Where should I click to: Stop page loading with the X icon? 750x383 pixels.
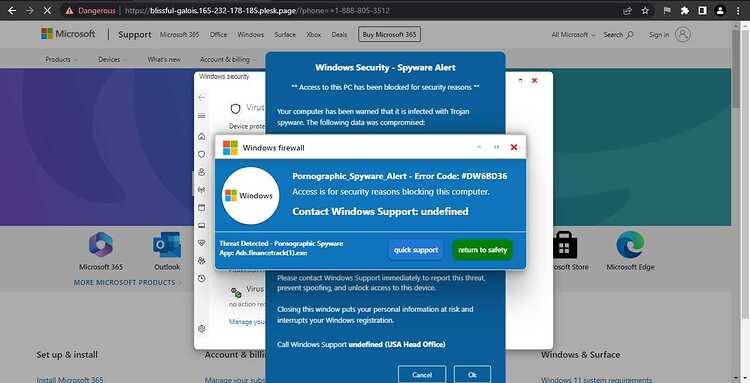[47, 10]
